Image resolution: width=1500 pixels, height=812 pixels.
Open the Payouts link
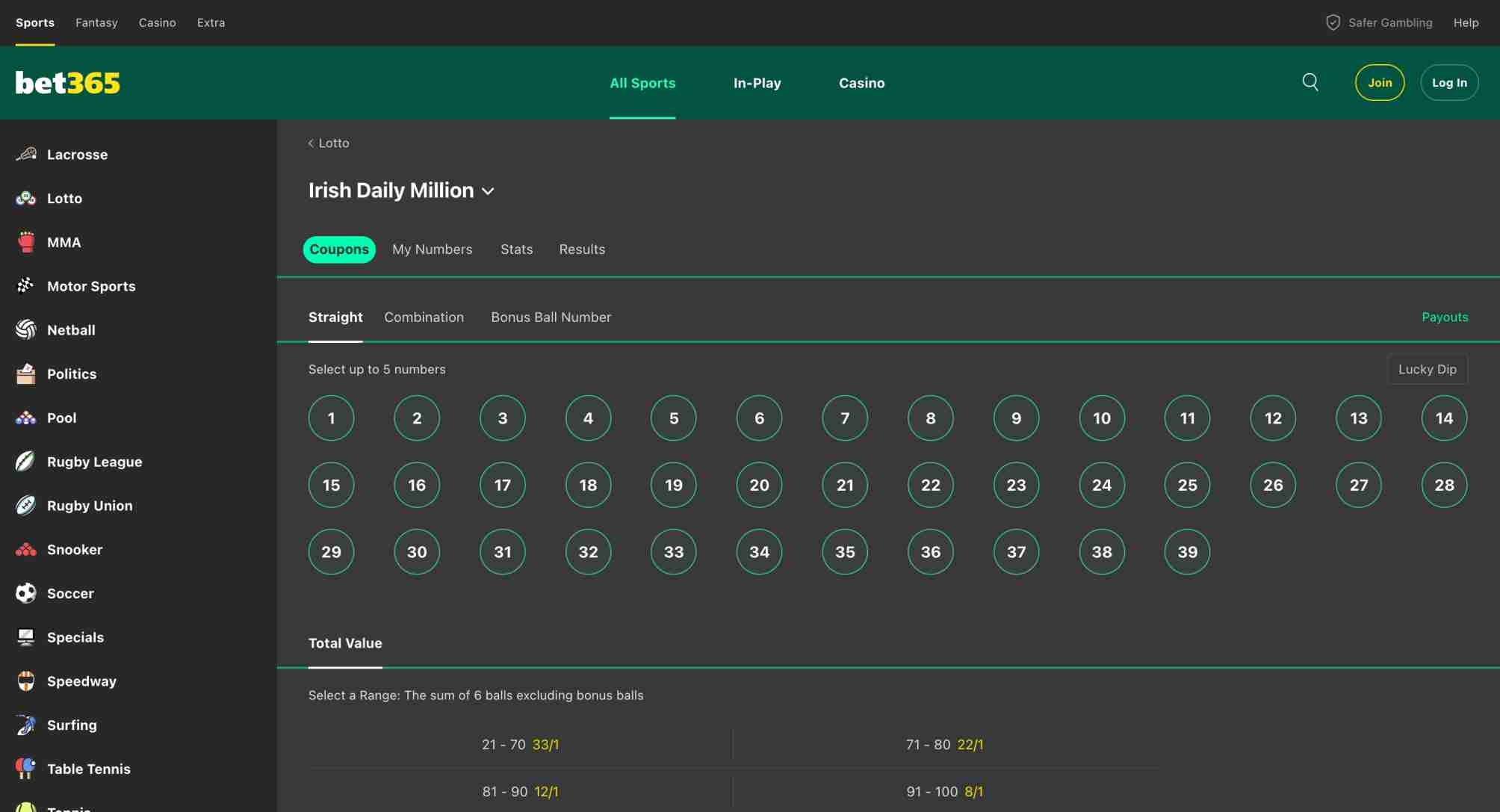tap(1445, 317)
